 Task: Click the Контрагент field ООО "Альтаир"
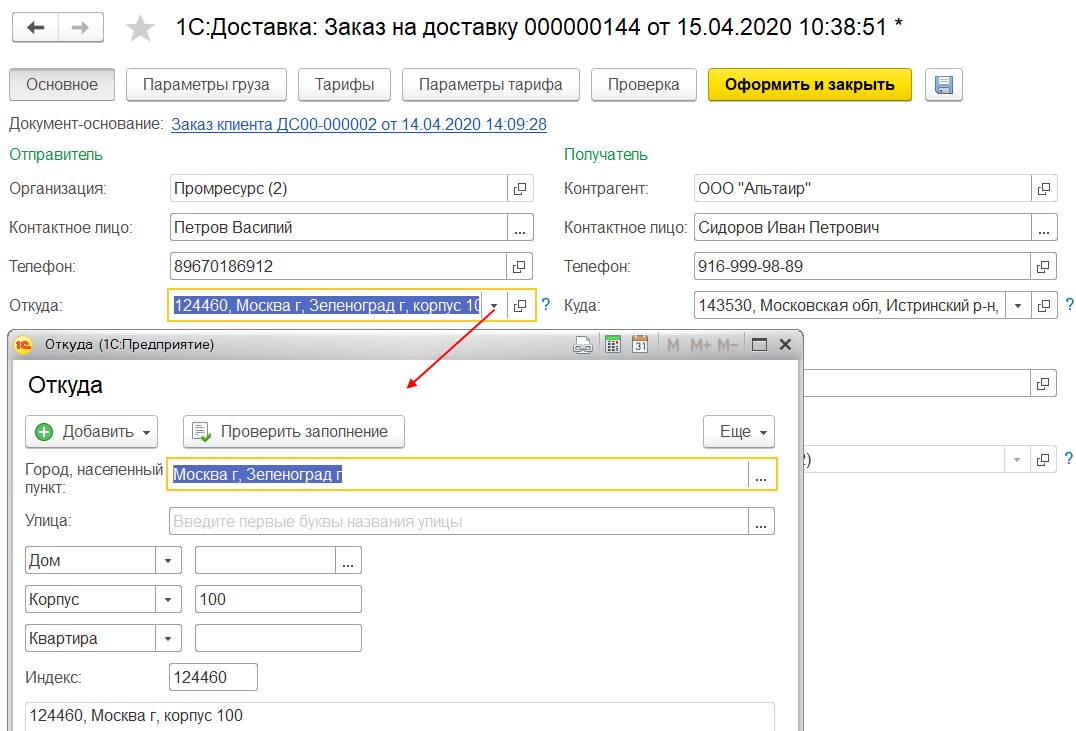(x=863, y=188)
